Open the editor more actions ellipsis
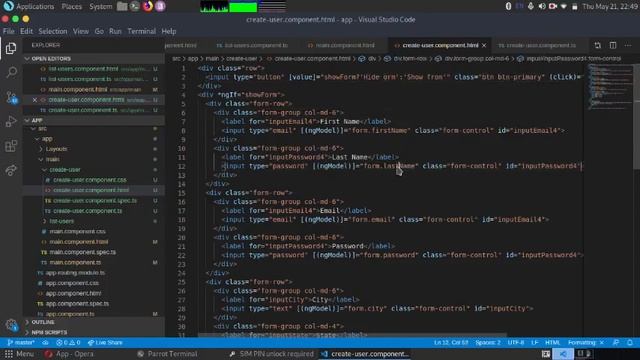This screenshot has width=640, height=360. pyautogui.click(x=628, y=45)
